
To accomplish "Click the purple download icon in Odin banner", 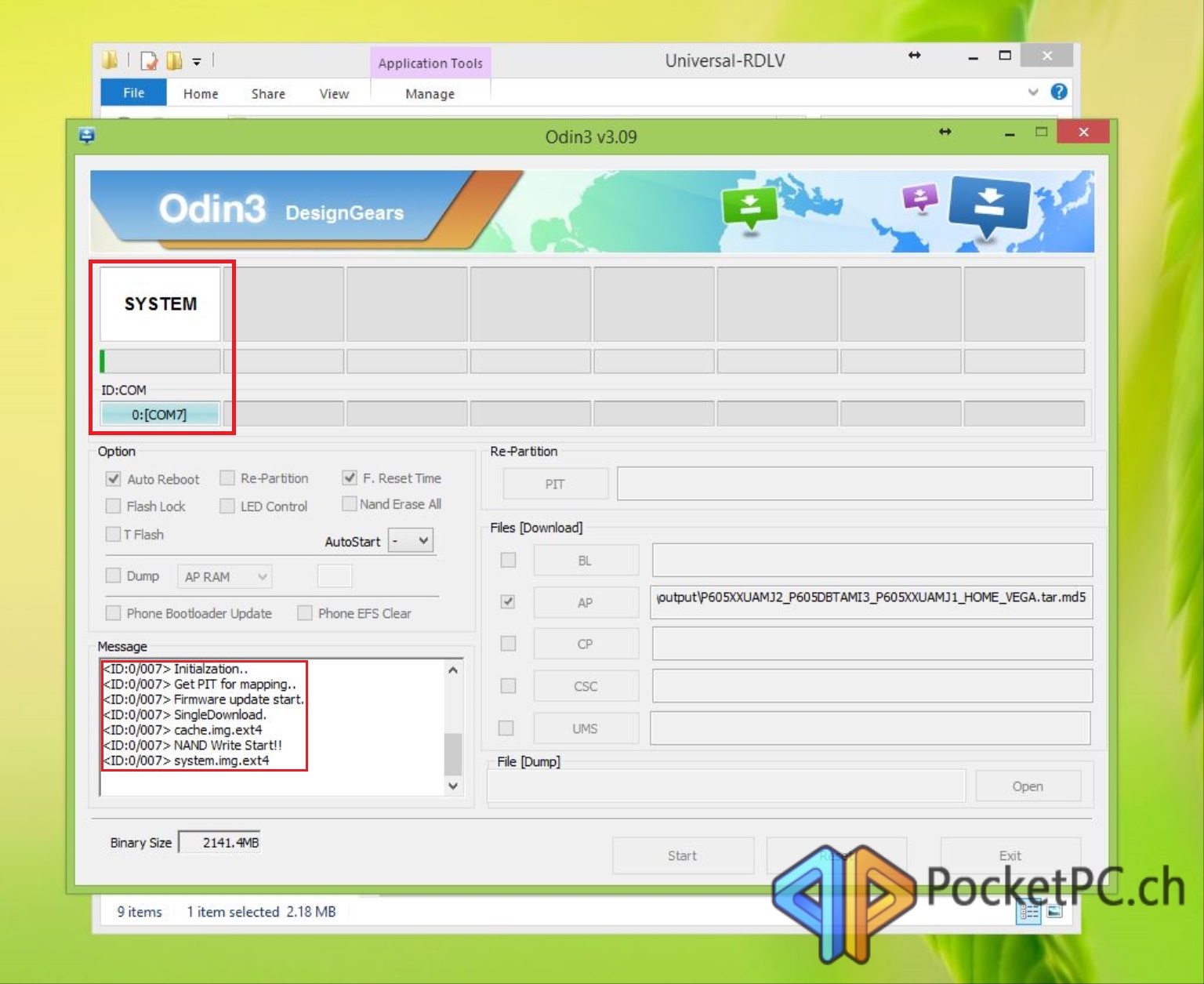I will [x=920, y=198].
